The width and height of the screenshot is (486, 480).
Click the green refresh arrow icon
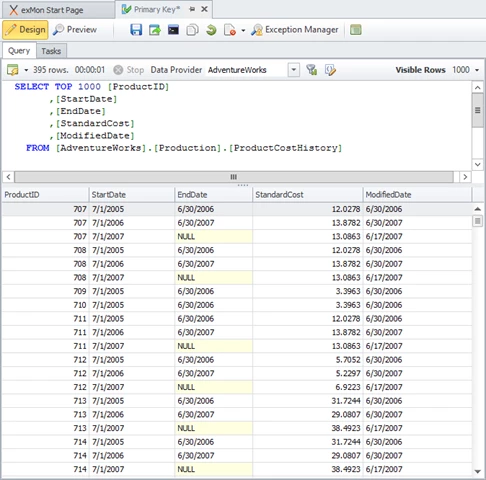(211, 30)
